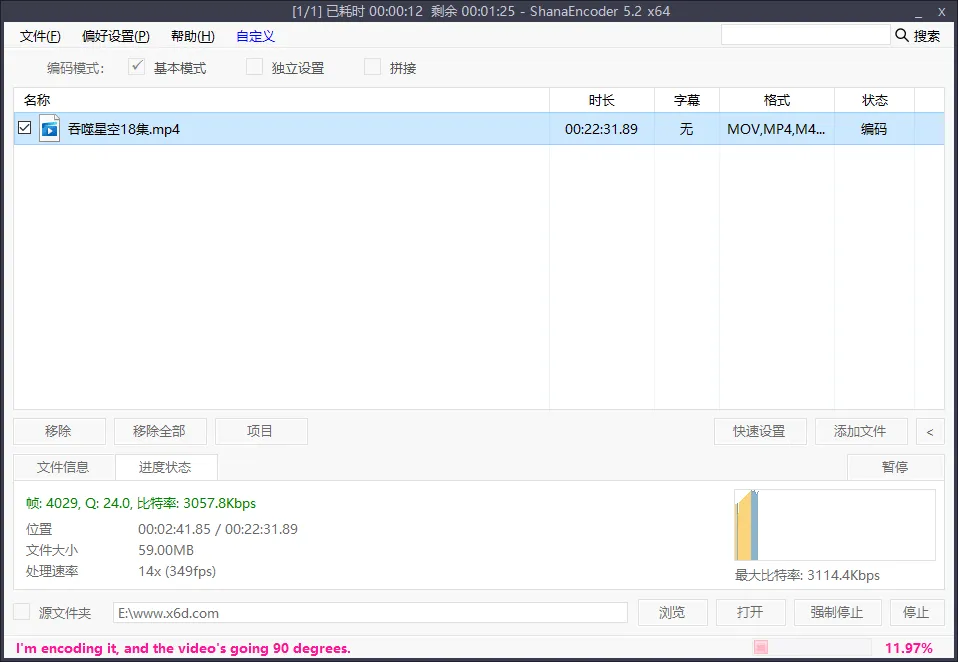Click 移除全部 to remove all files
This screenshot has width=958, height=662.
159,431
